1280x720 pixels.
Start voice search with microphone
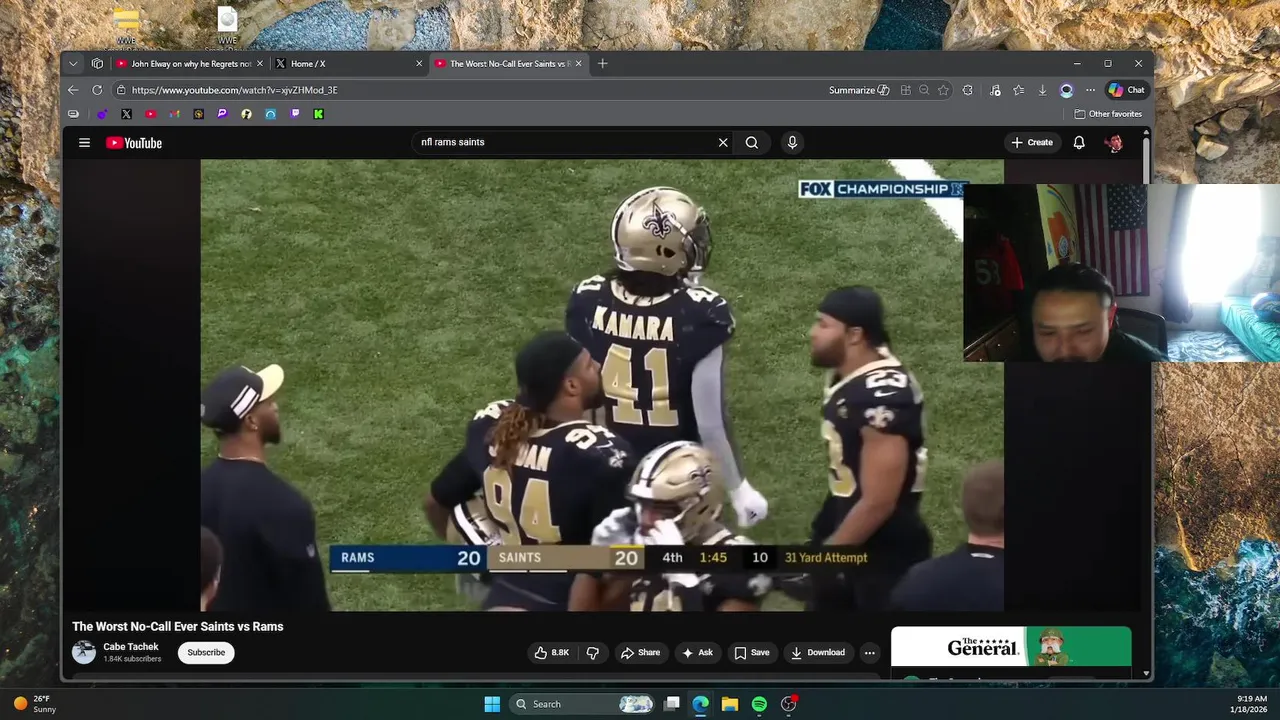pyautogui.click(x=792, y=143)
